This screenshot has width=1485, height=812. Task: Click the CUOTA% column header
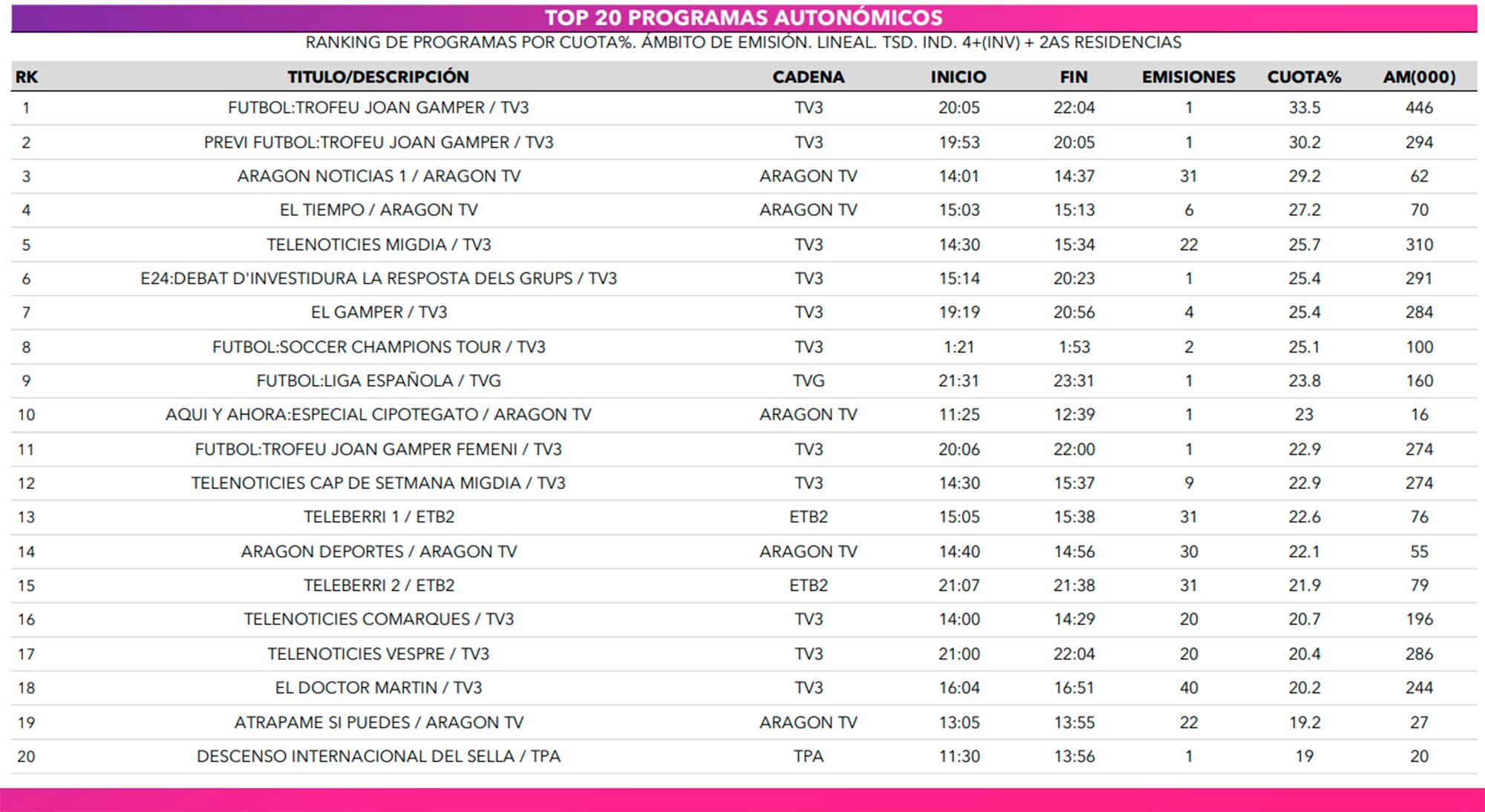click(1304, 76)
